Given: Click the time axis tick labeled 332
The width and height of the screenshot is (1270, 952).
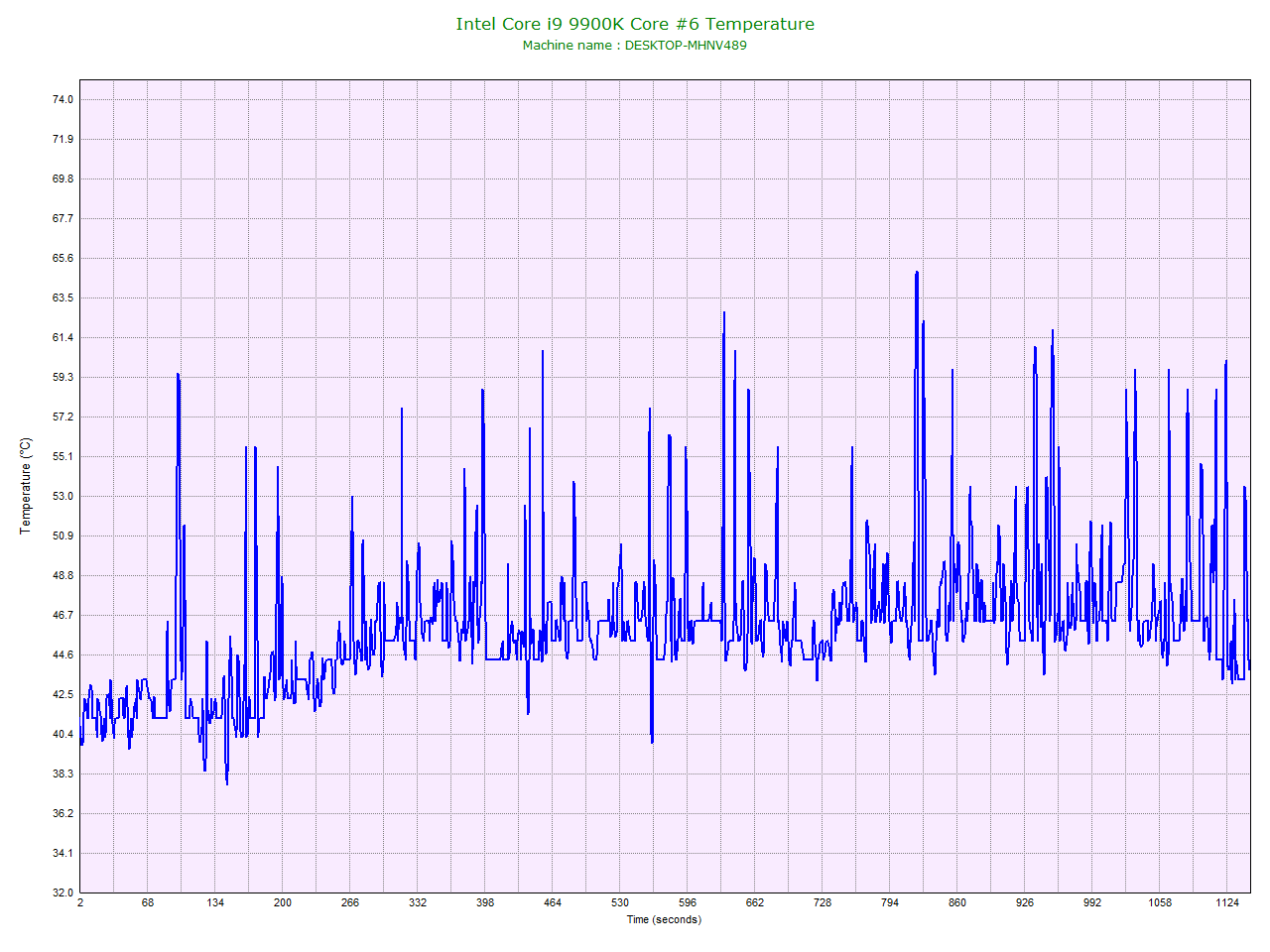Looking at the screenshot, I should pos(418,902).
